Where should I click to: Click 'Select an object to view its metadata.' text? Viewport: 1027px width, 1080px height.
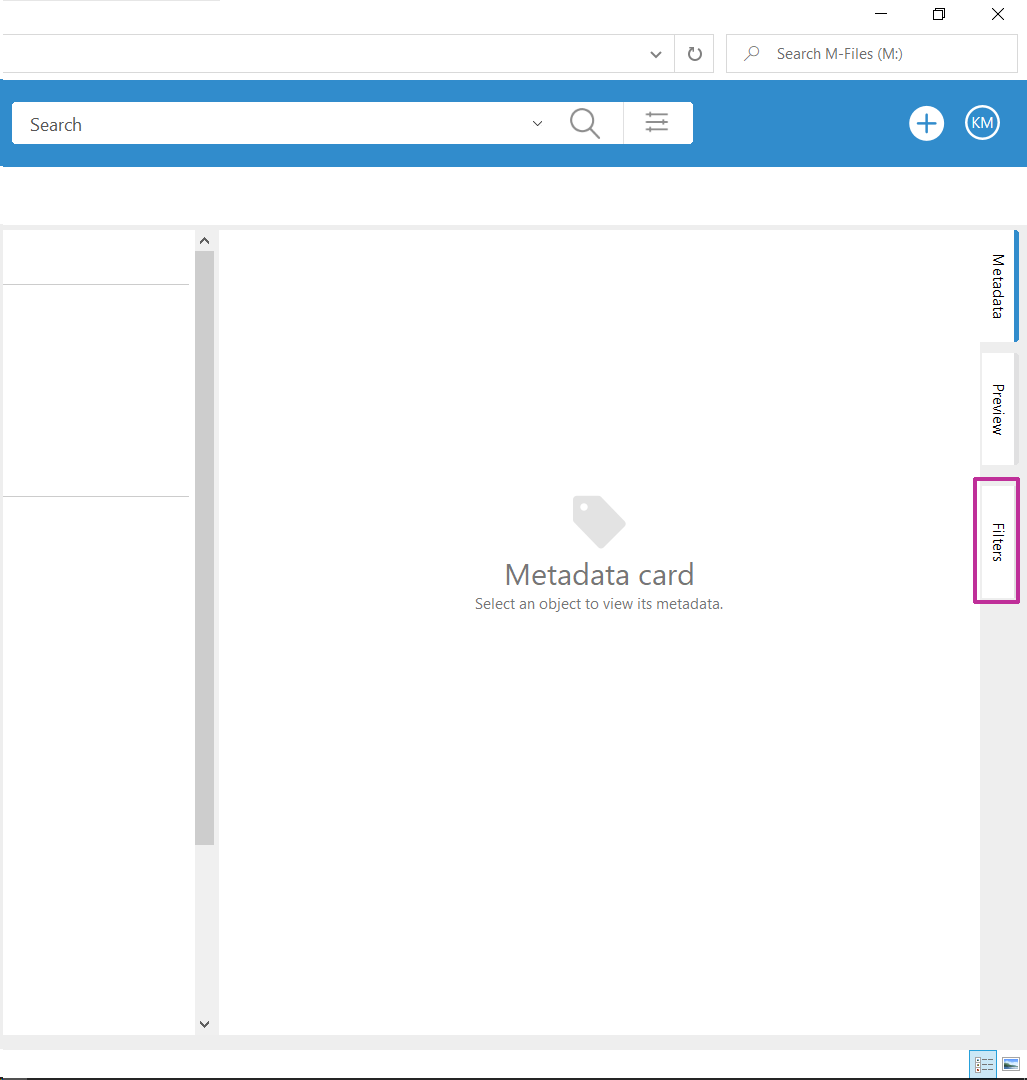(x=599, y=604)
